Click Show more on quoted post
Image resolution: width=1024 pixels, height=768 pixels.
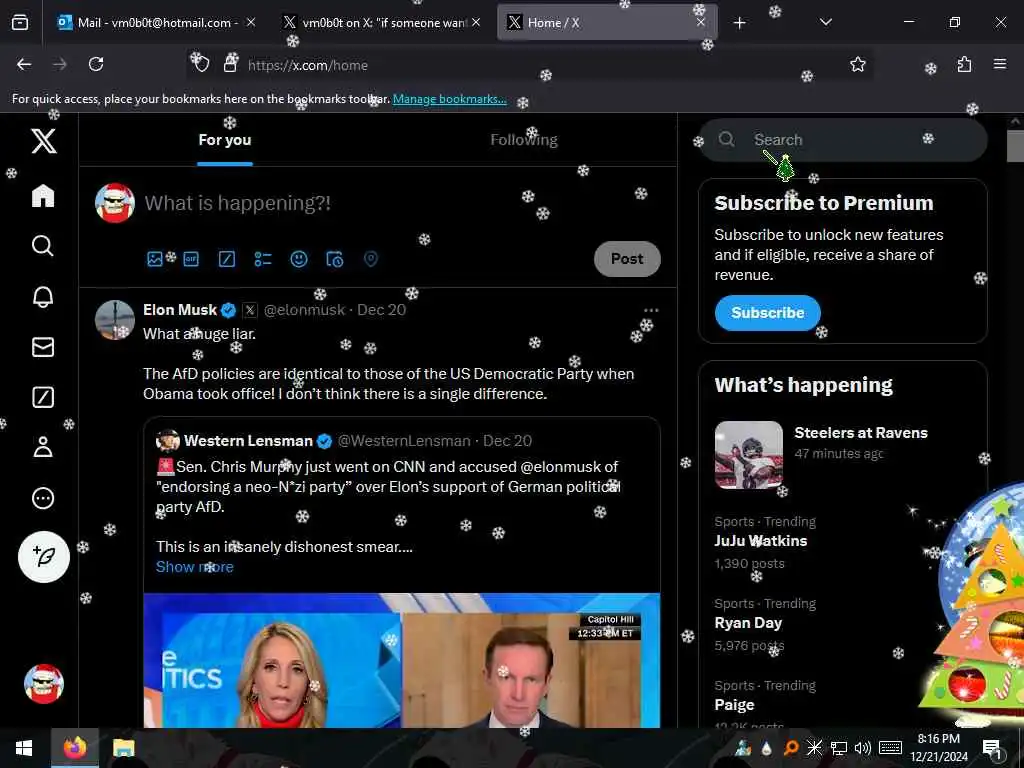click(195, 567)
